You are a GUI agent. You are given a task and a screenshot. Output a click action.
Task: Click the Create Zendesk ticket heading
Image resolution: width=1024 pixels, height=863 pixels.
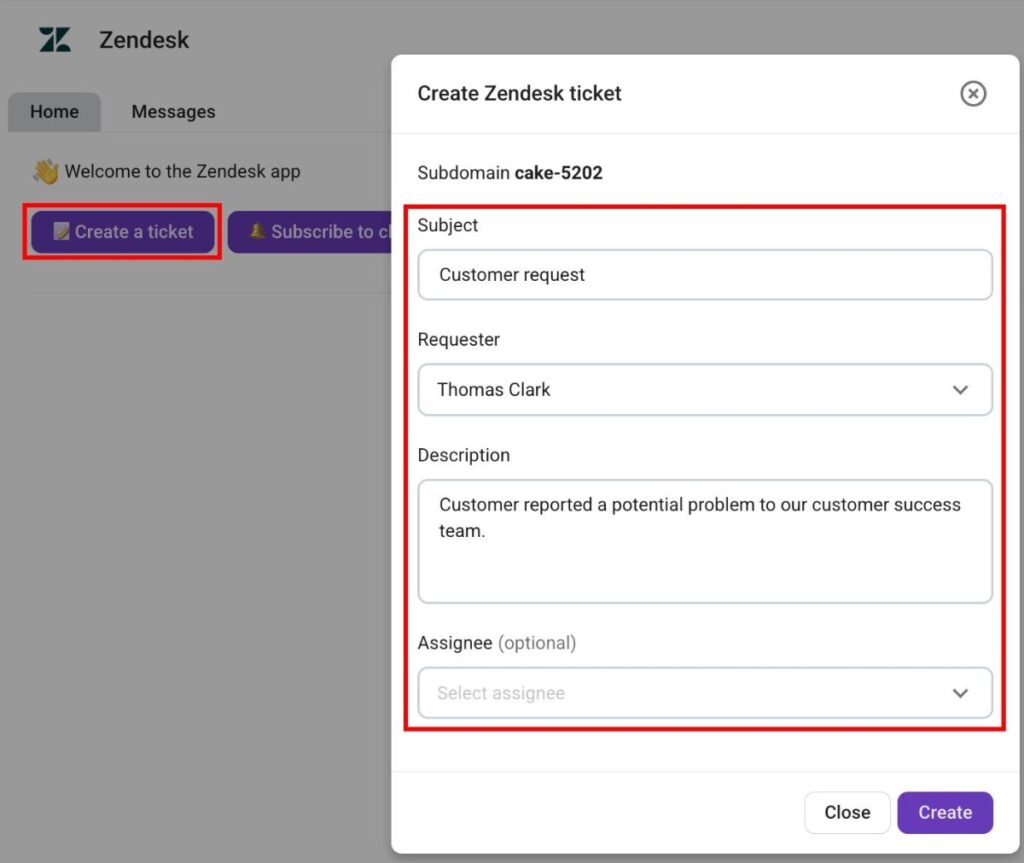tap(519, 93)
